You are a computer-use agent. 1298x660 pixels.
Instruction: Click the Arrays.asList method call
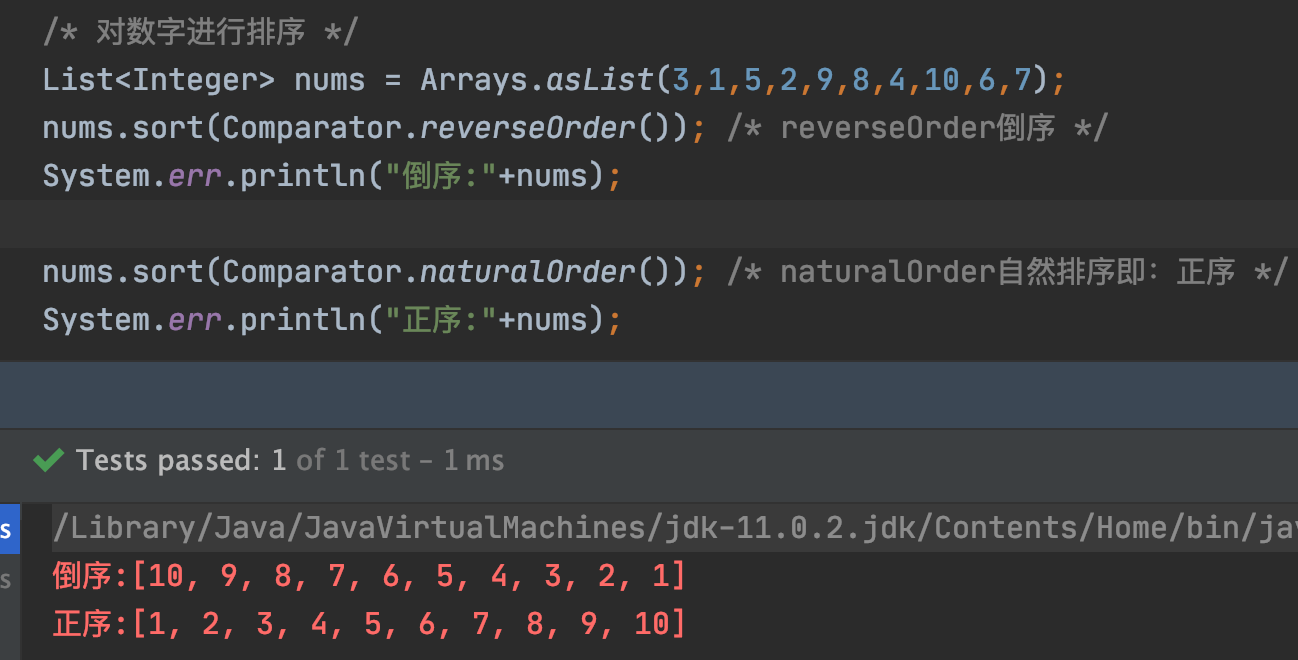click(535, 80)
